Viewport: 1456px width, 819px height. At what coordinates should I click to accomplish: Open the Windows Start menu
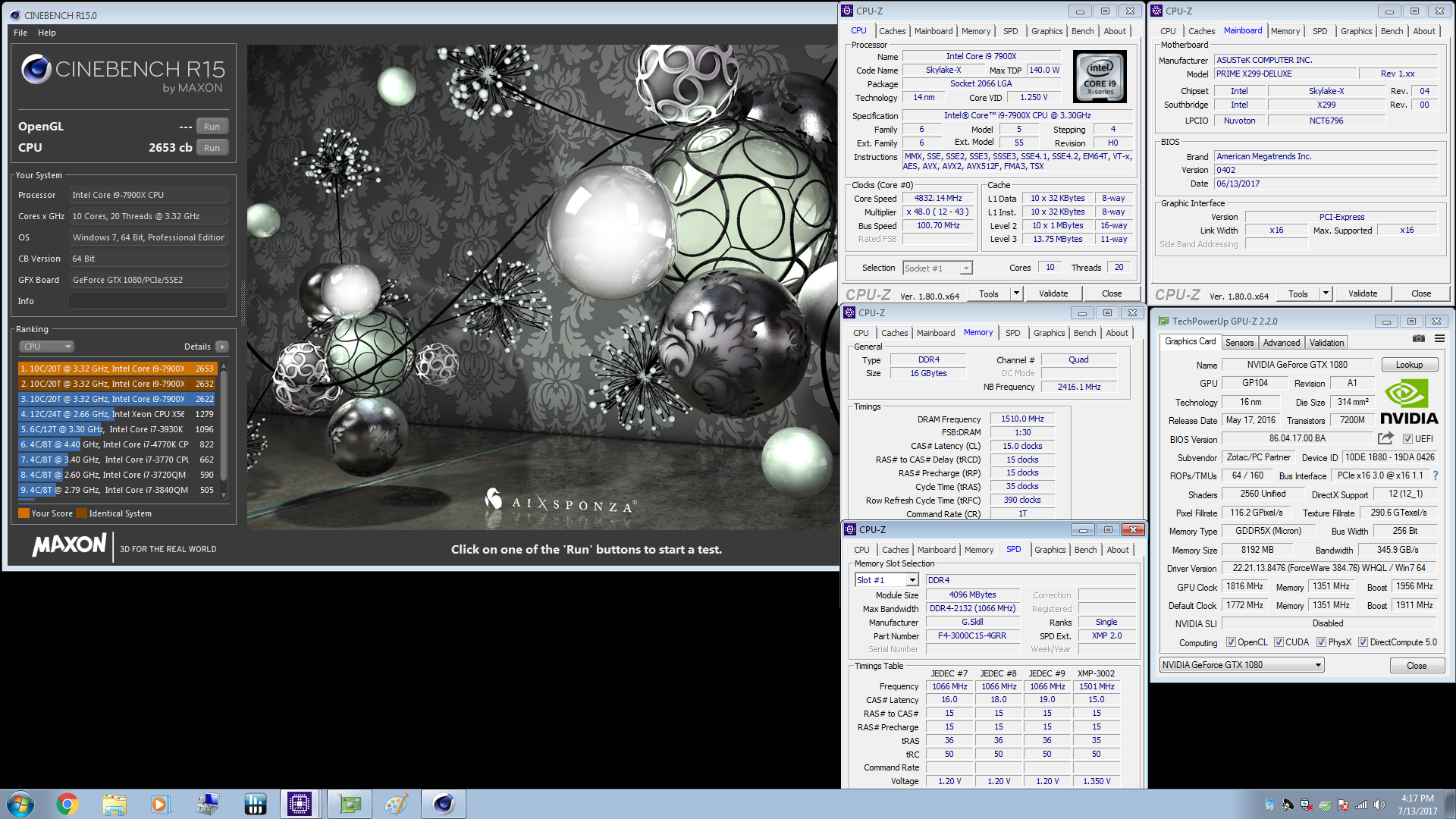pos(20,804)
